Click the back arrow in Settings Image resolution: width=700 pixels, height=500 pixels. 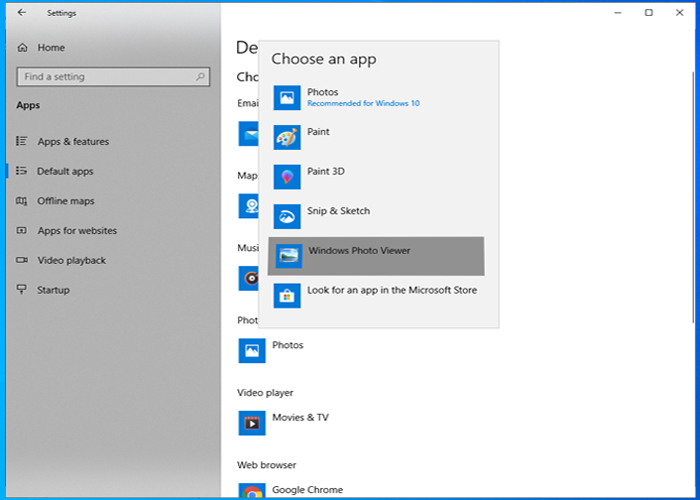pyautogui.click(x=21, y=12)
